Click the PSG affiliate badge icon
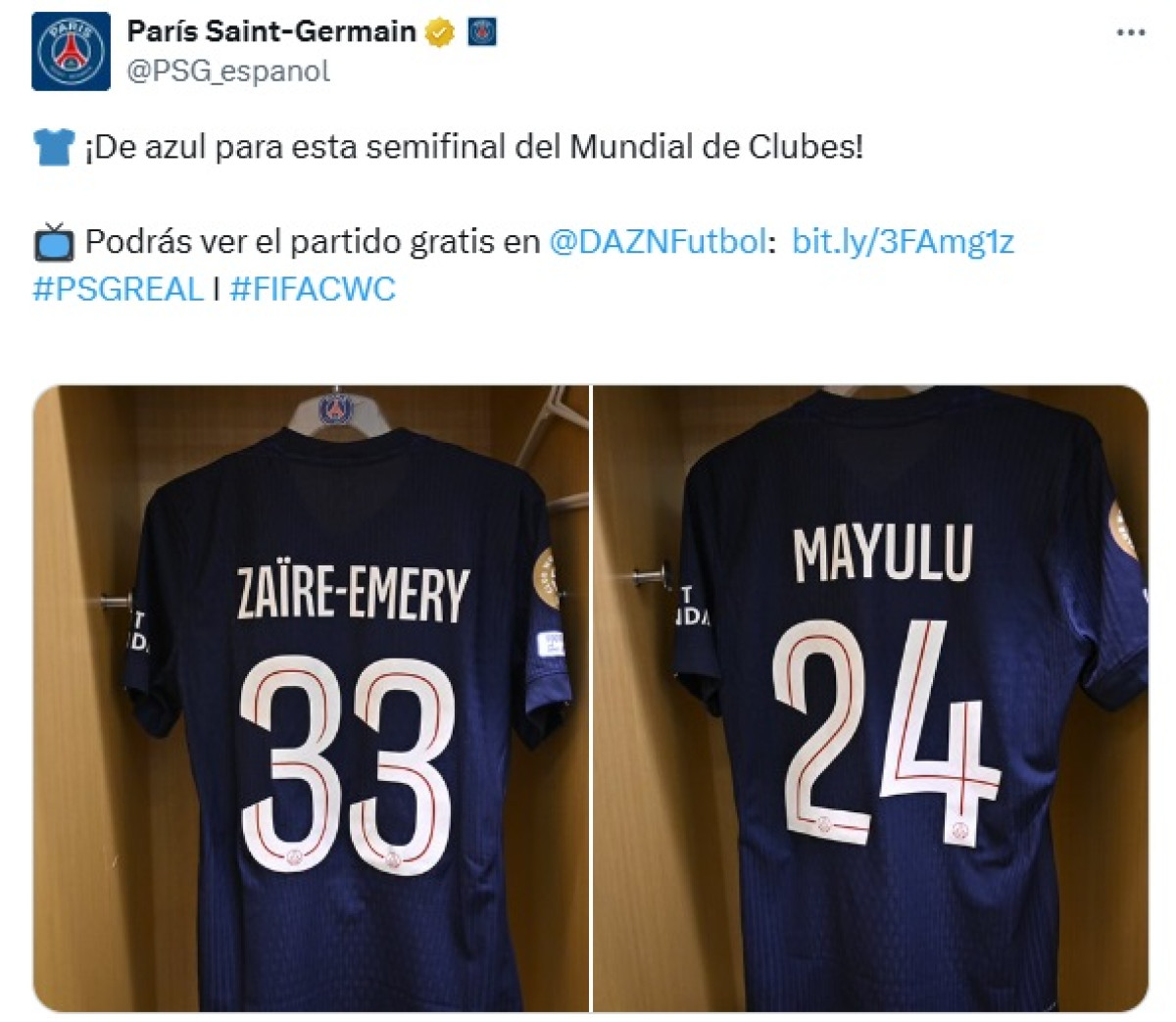Viewport: 1176px width, 1022px height. pyautogui.click(x=482, y=32)
